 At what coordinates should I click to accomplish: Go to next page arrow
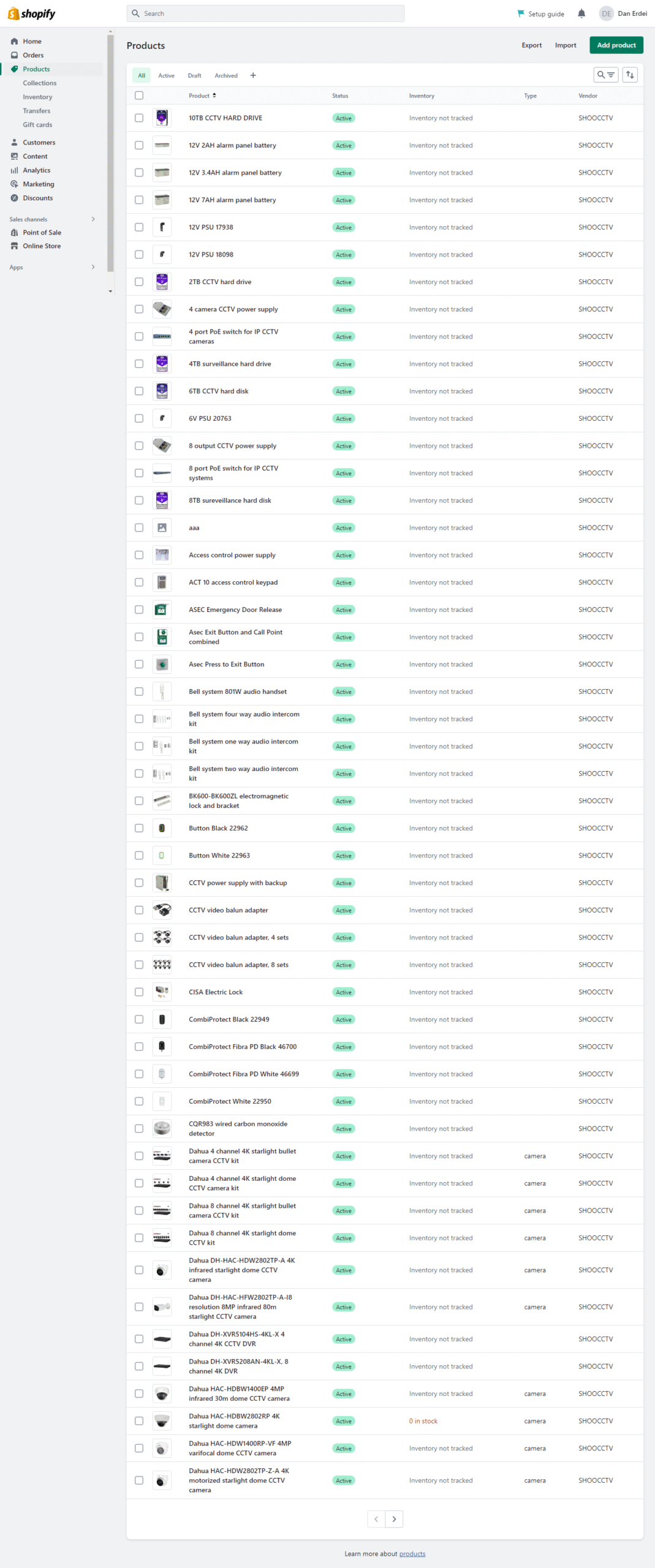(x=394, y=1518)
